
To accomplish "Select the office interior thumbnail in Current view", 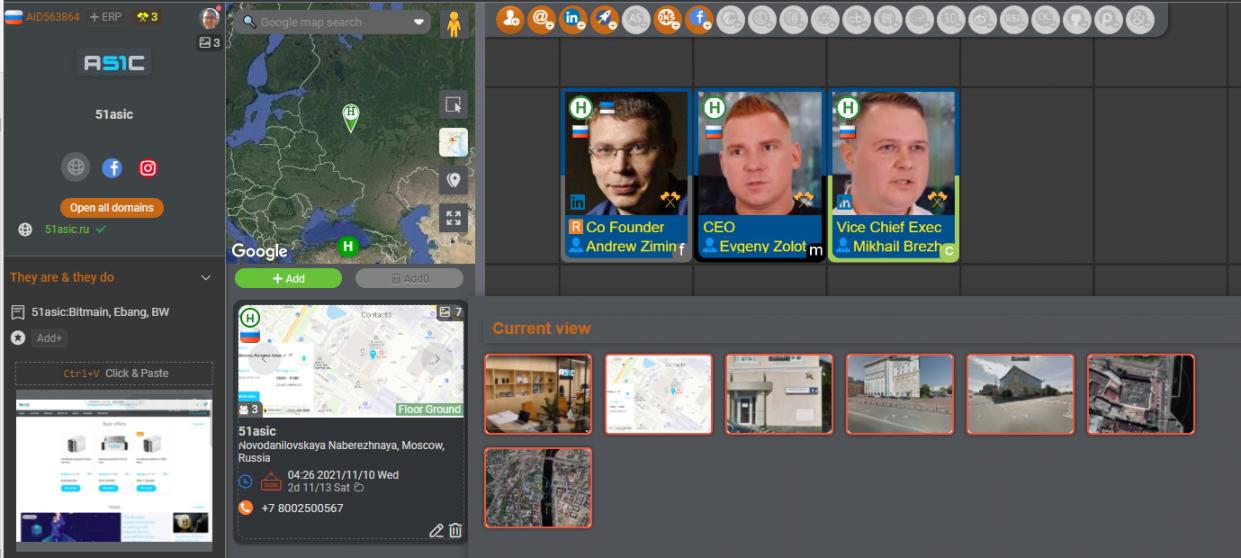I will (538, 394).
